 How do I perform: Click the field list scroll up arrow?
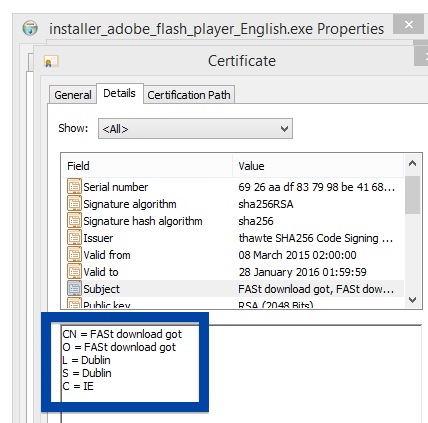[x=412, y=163]
